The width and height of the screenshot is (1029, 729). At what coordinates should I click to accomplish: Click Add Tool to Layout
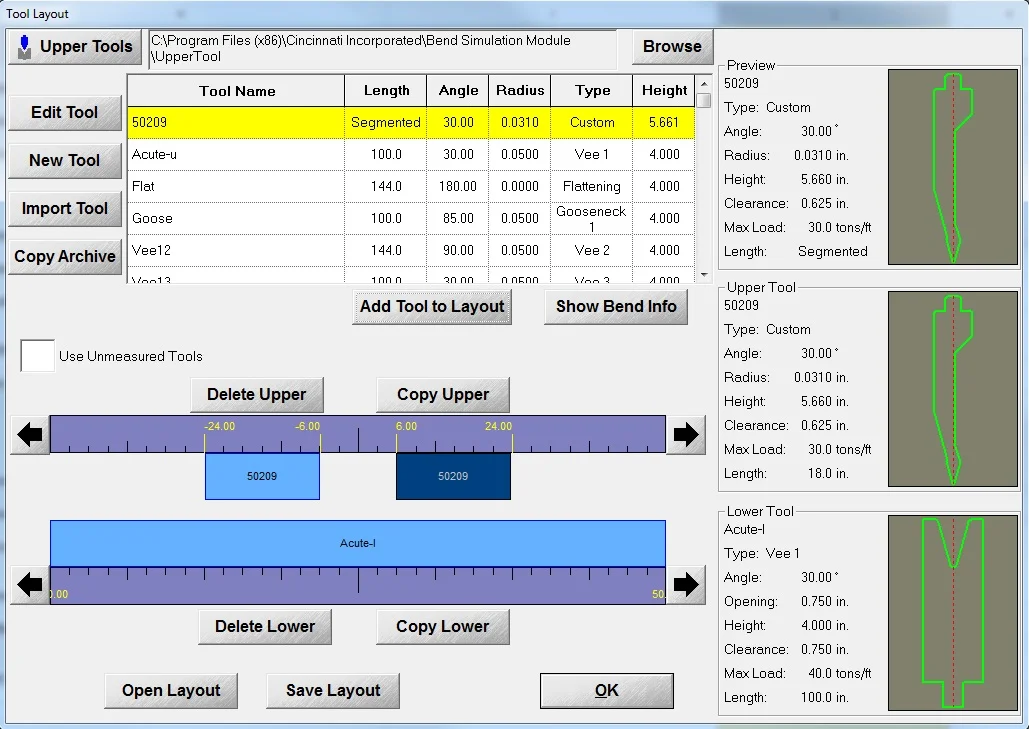(x=432, y=307)
